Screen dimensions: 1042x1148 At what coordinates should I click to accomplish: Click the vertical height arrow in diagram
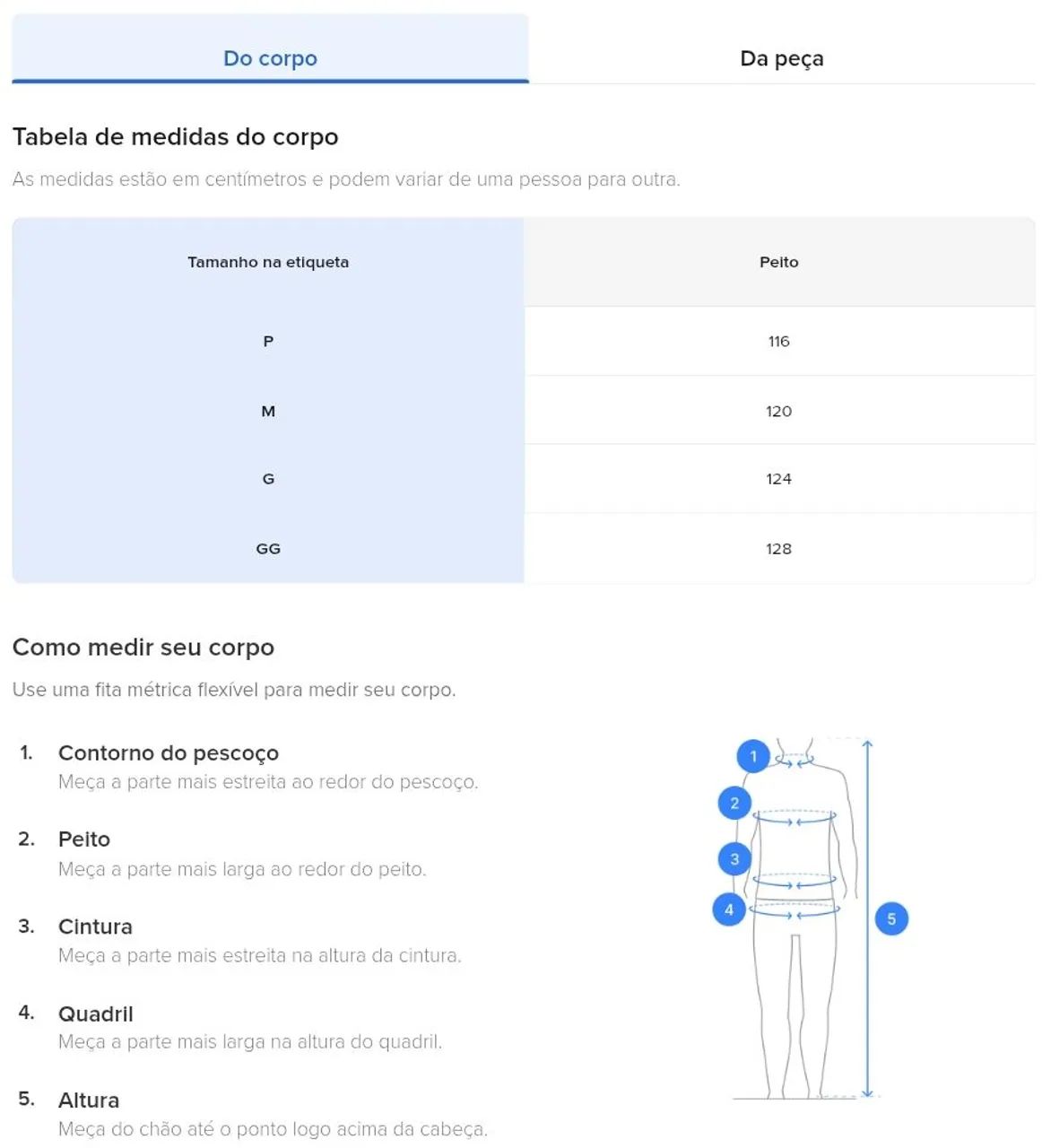point(867,918)
